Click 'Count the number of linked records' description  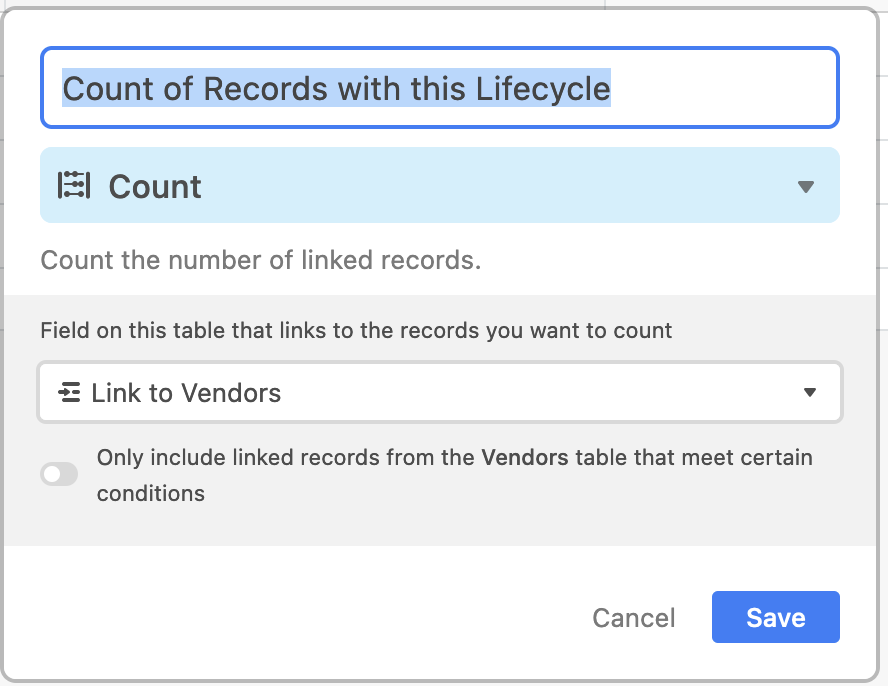tap(261, 260)
